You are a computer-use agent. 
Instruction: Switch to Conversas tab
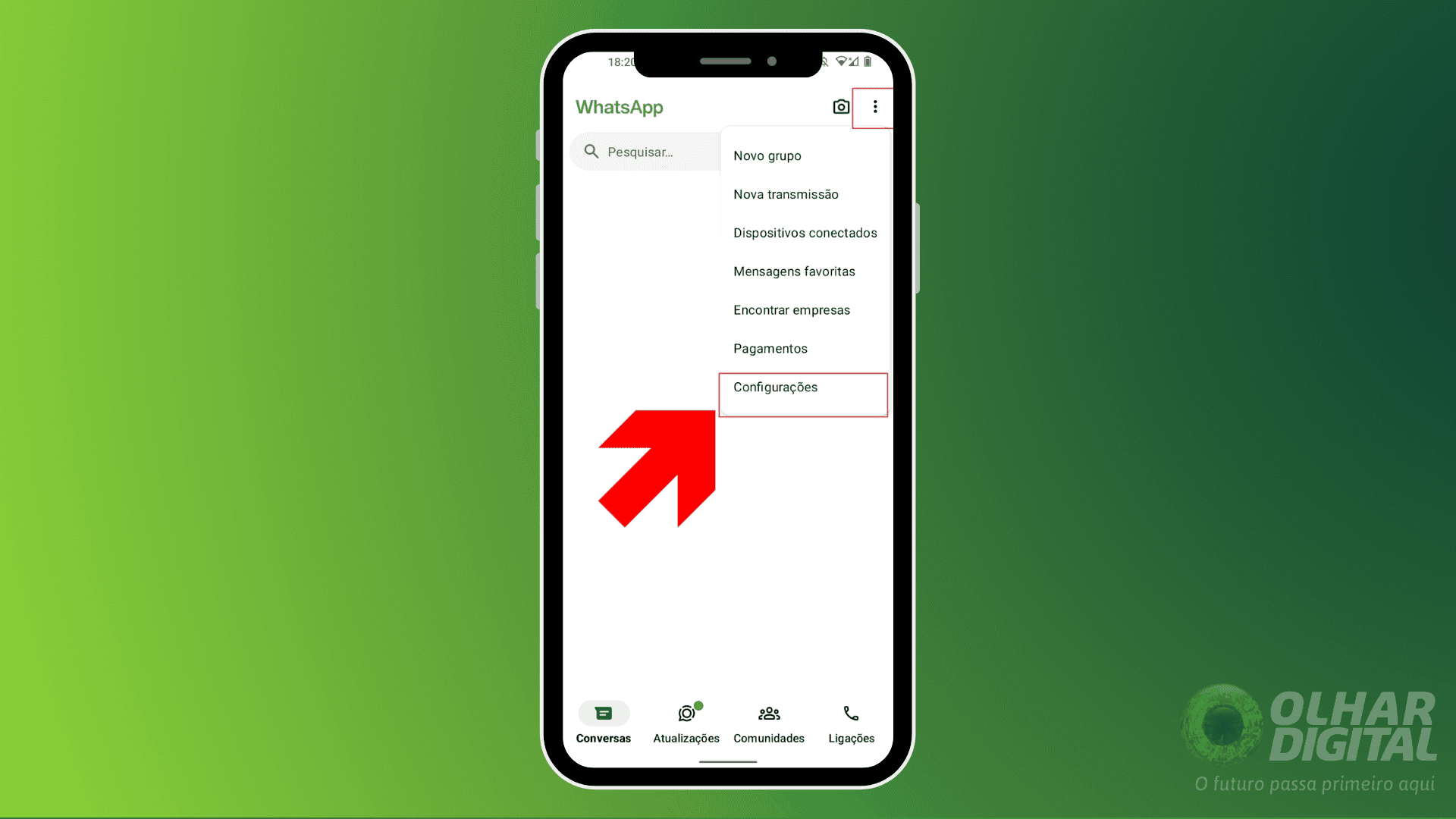(x=604, y=722)
